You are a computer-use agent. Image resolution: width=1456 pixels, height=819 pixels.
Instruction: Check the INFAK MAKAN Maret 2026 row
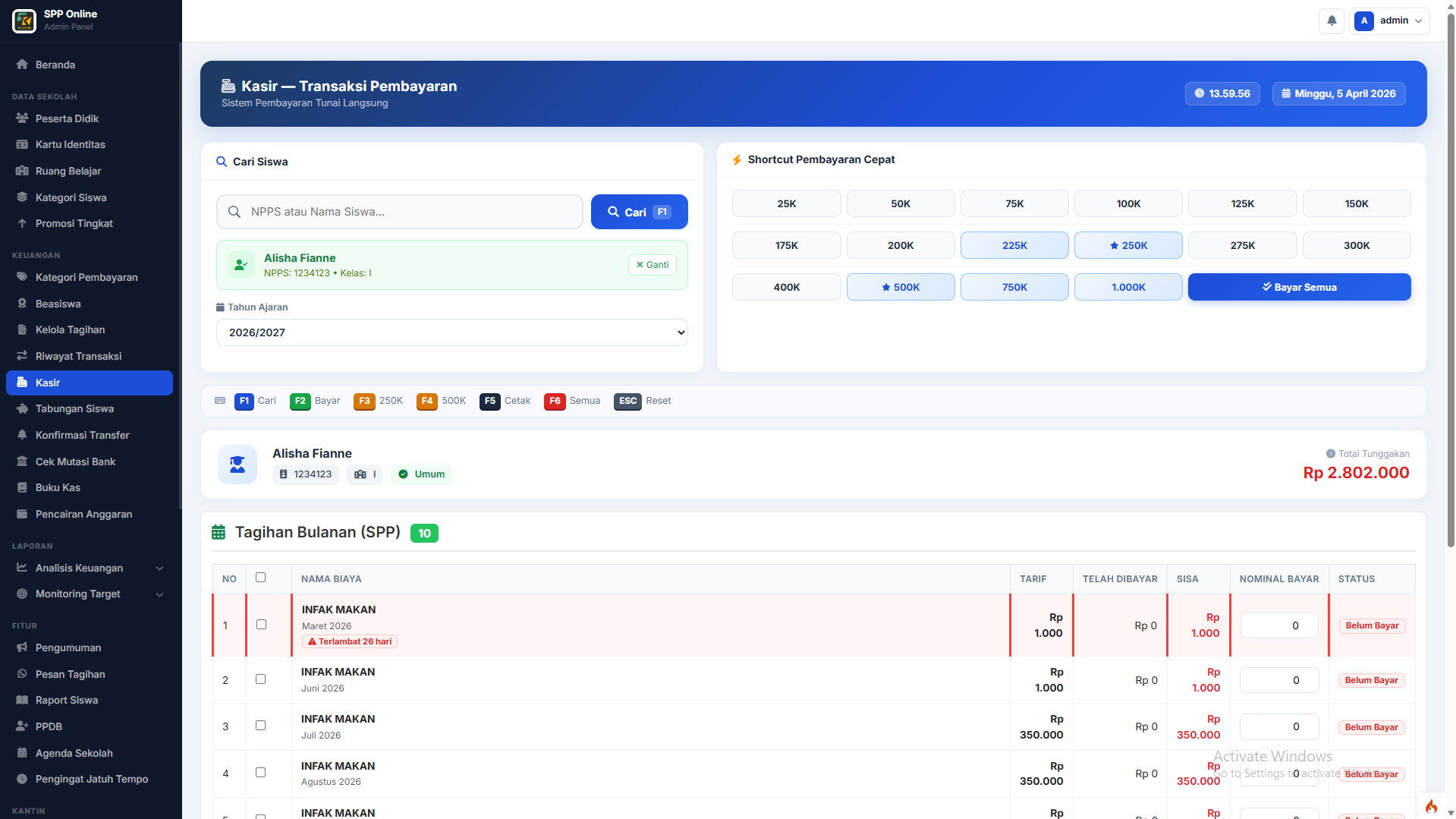261,625
